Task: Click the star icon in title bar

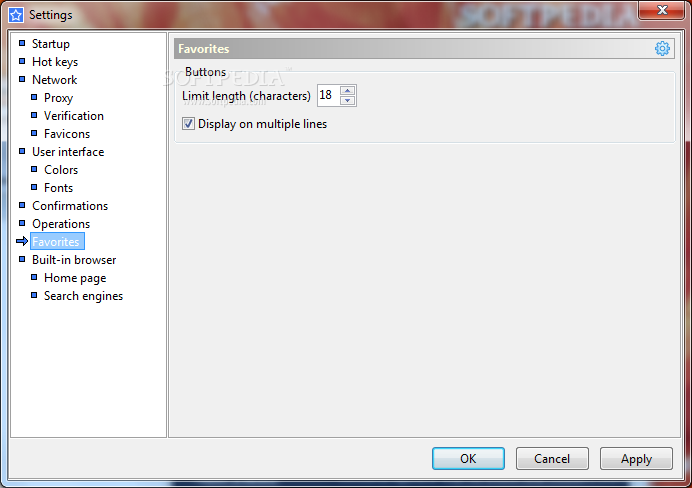Action: point(16,15)
